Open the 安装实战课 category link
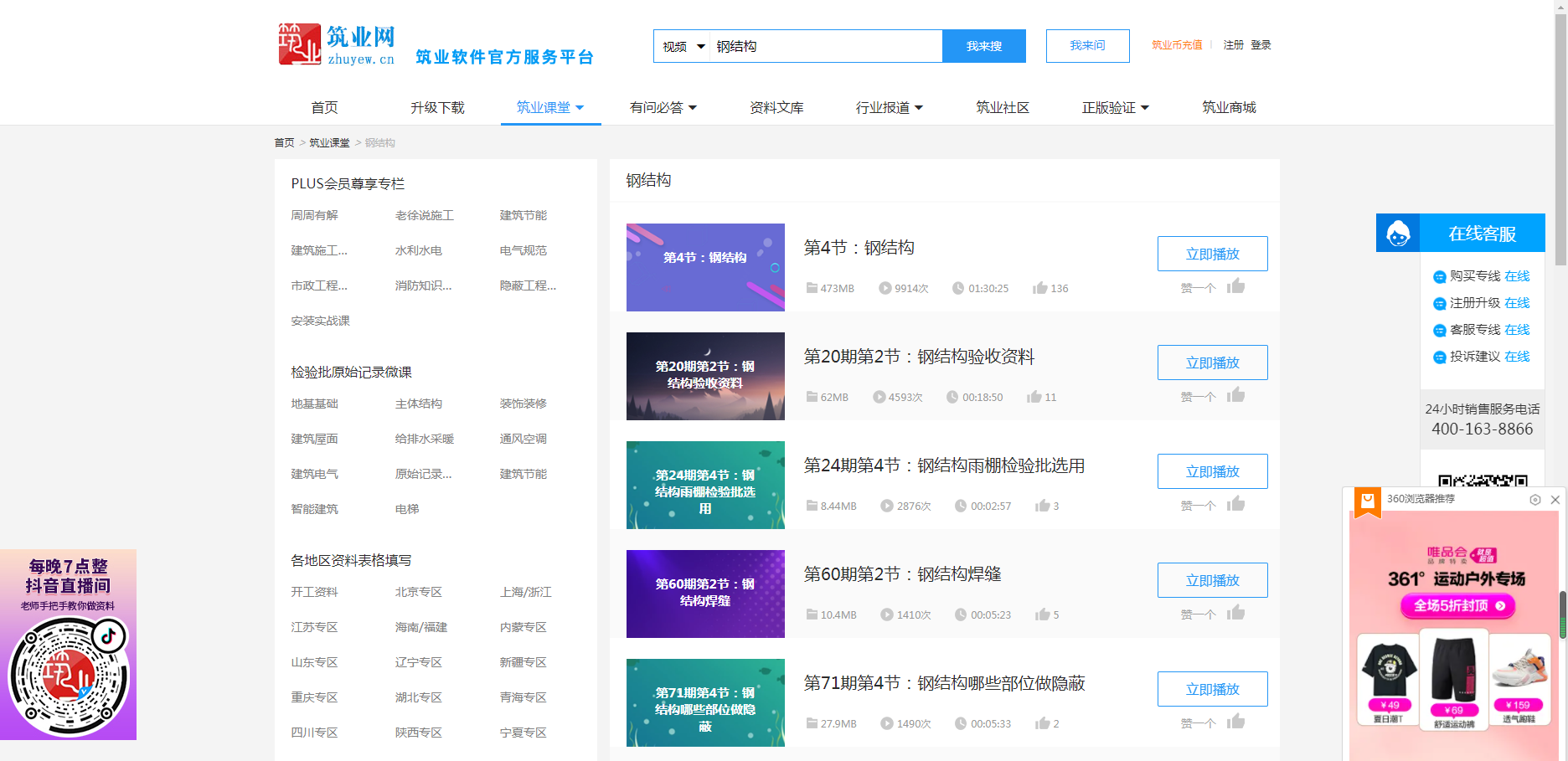Screen dimensions: 1568x761 [x=320, y=321]
